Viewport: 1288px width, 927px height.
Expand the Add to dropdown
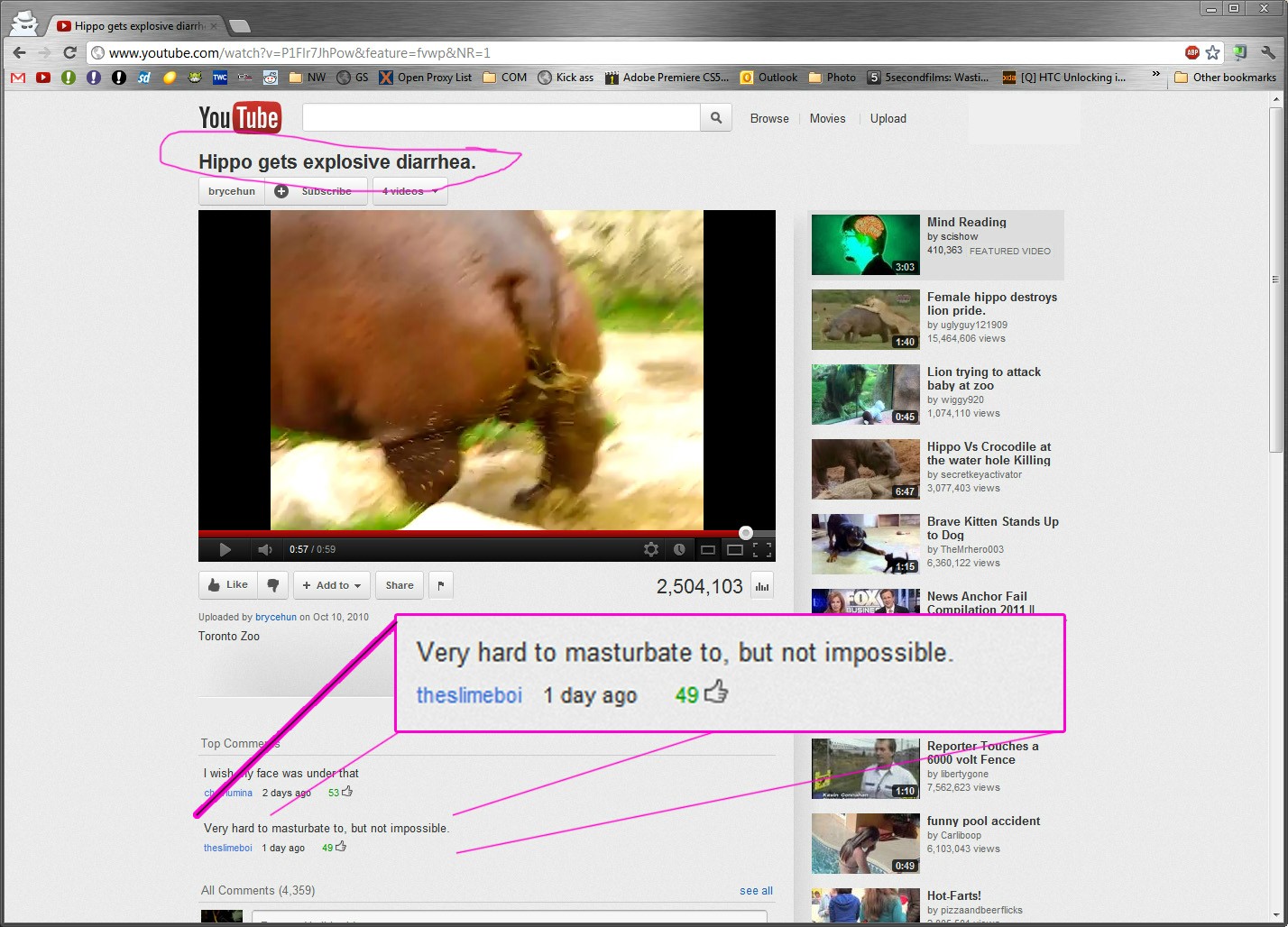click(331, 585)
